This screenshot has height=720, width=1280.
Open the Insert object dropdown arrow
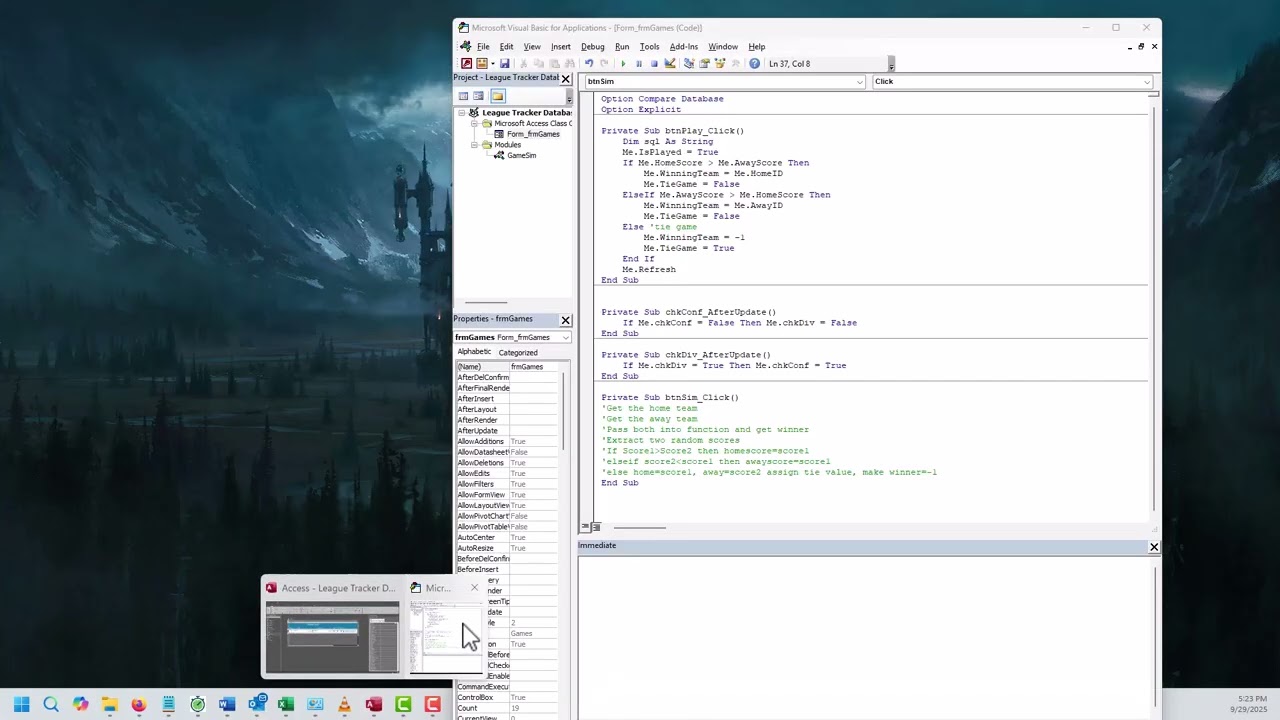point(493,64)
